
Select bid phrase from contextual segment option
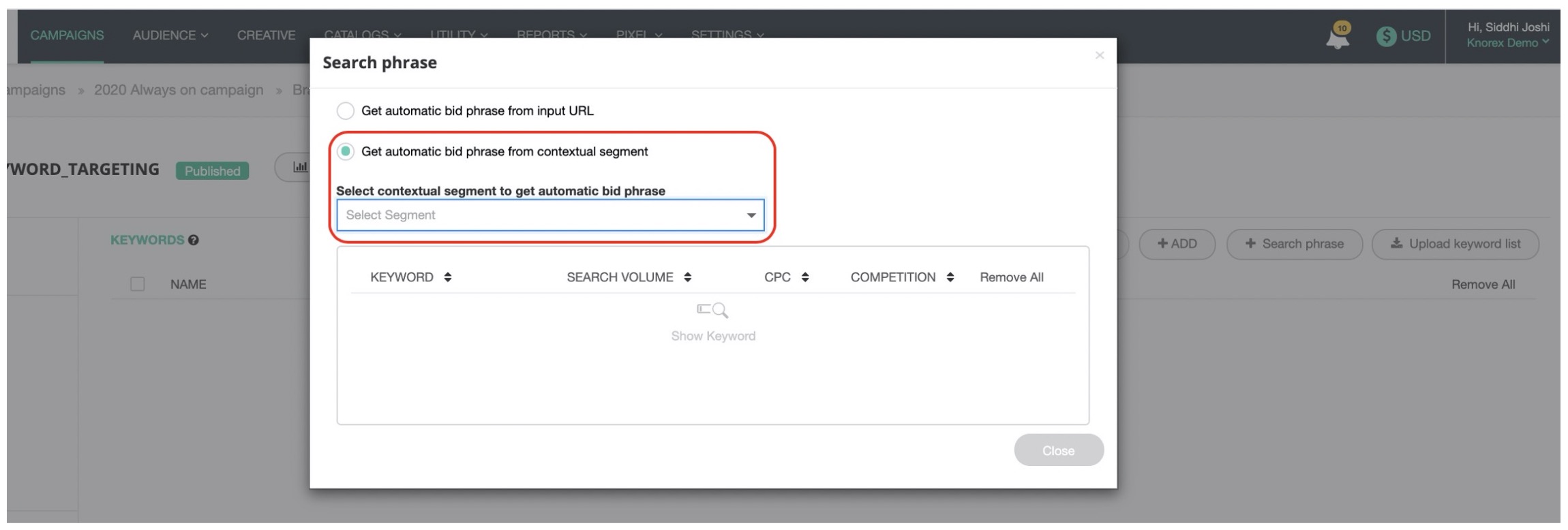[346, 151]
